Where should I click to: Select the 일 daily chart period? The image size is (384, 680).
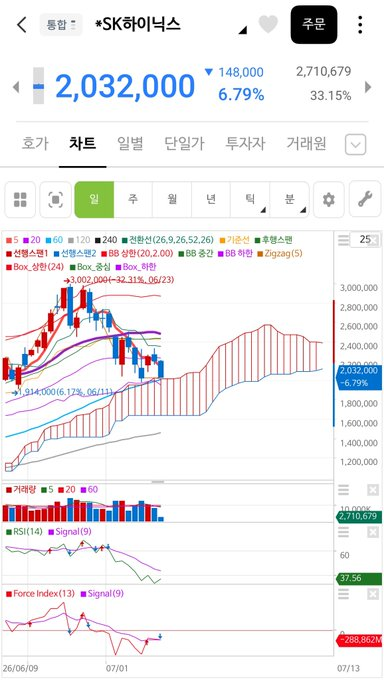point(94,199)
